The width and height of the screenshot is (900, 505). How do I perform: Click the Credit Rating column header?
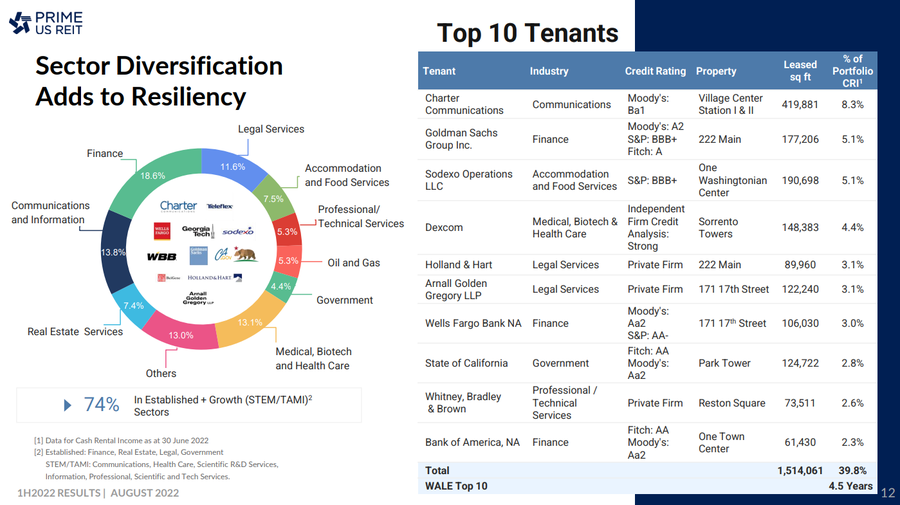[655, 71]
